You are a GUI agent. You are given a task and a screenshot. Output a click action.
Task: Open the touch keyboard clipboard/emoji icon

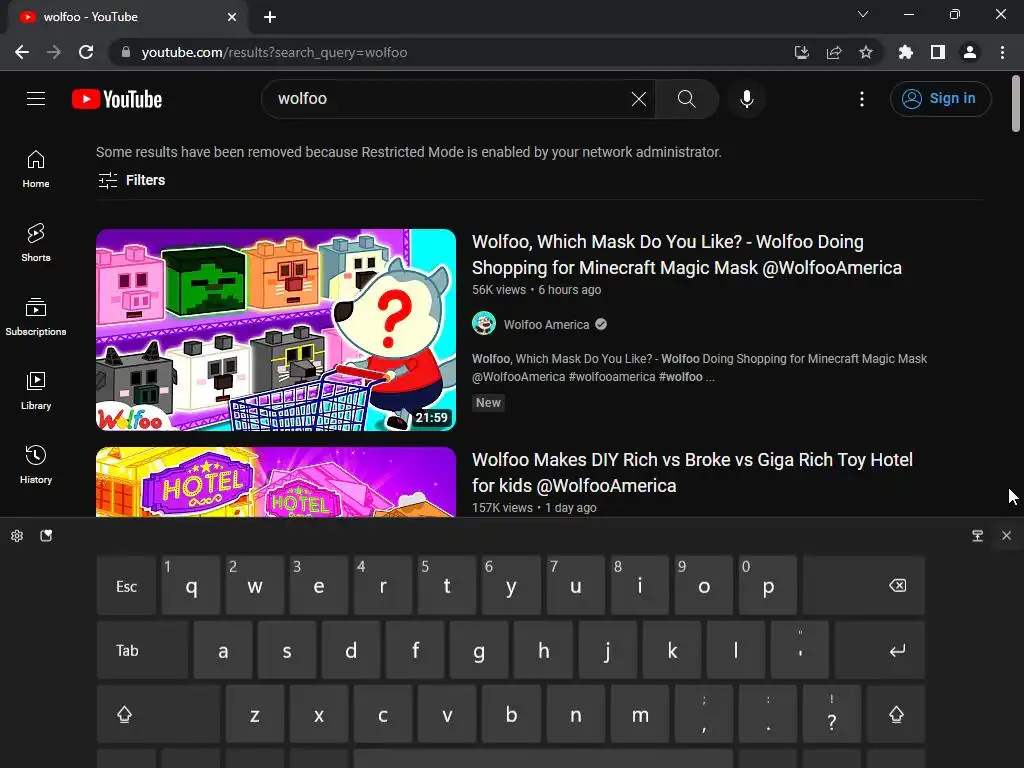pyautogui.click(x=46, y=536)
